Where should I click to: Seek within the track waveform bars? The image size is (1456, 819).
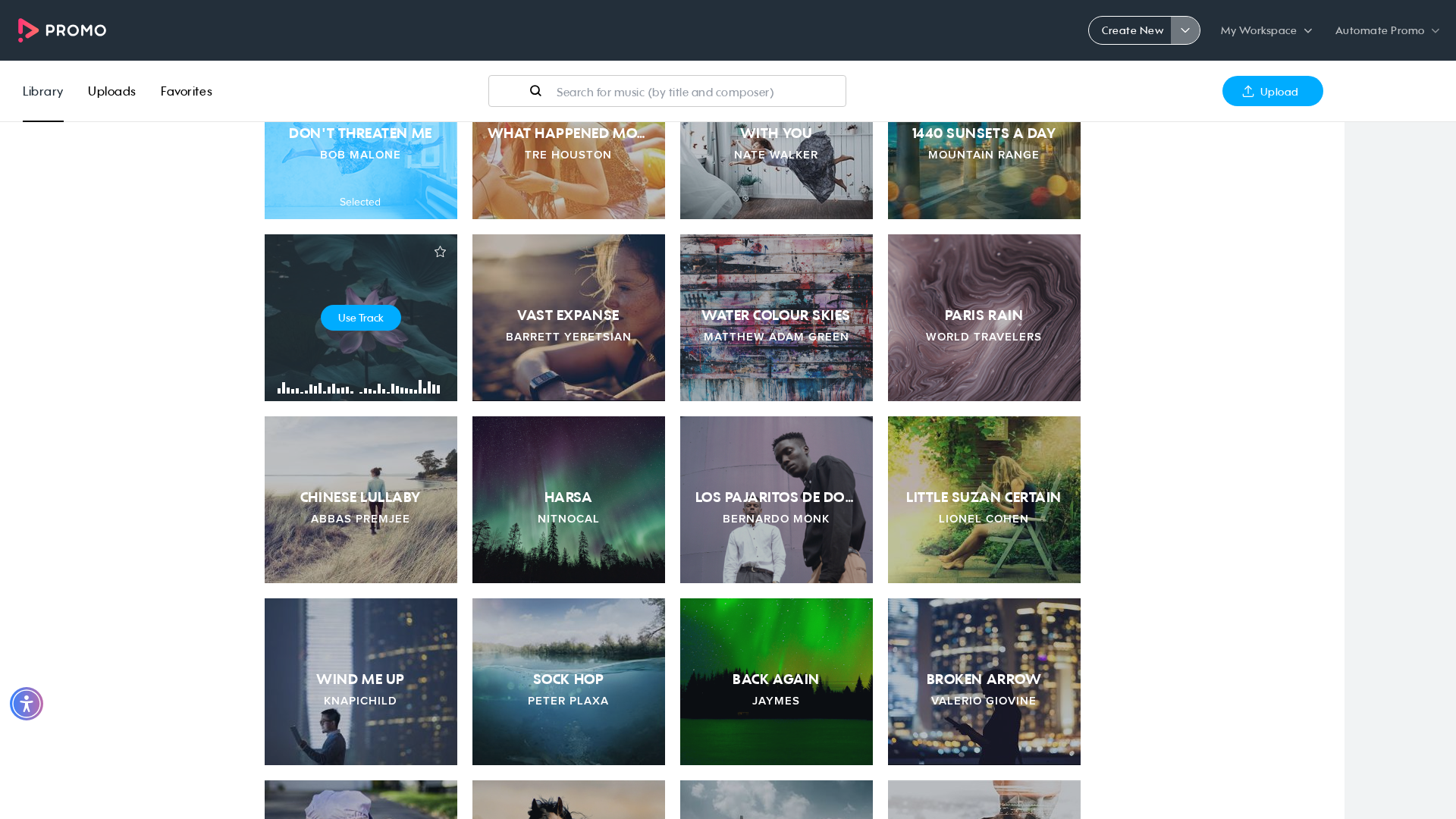(359, 387)
